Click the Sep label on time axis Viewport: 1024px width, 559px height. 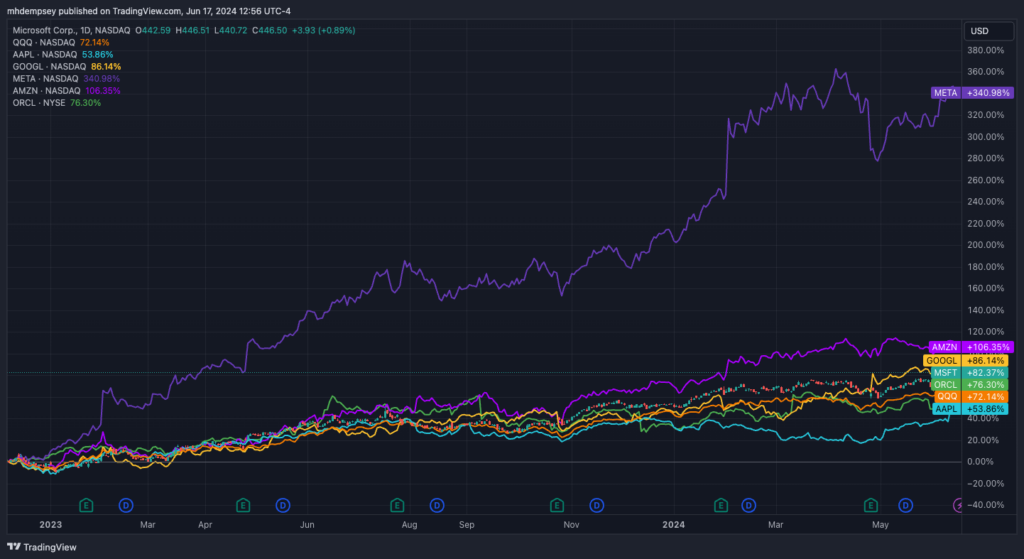coord(466,524)
